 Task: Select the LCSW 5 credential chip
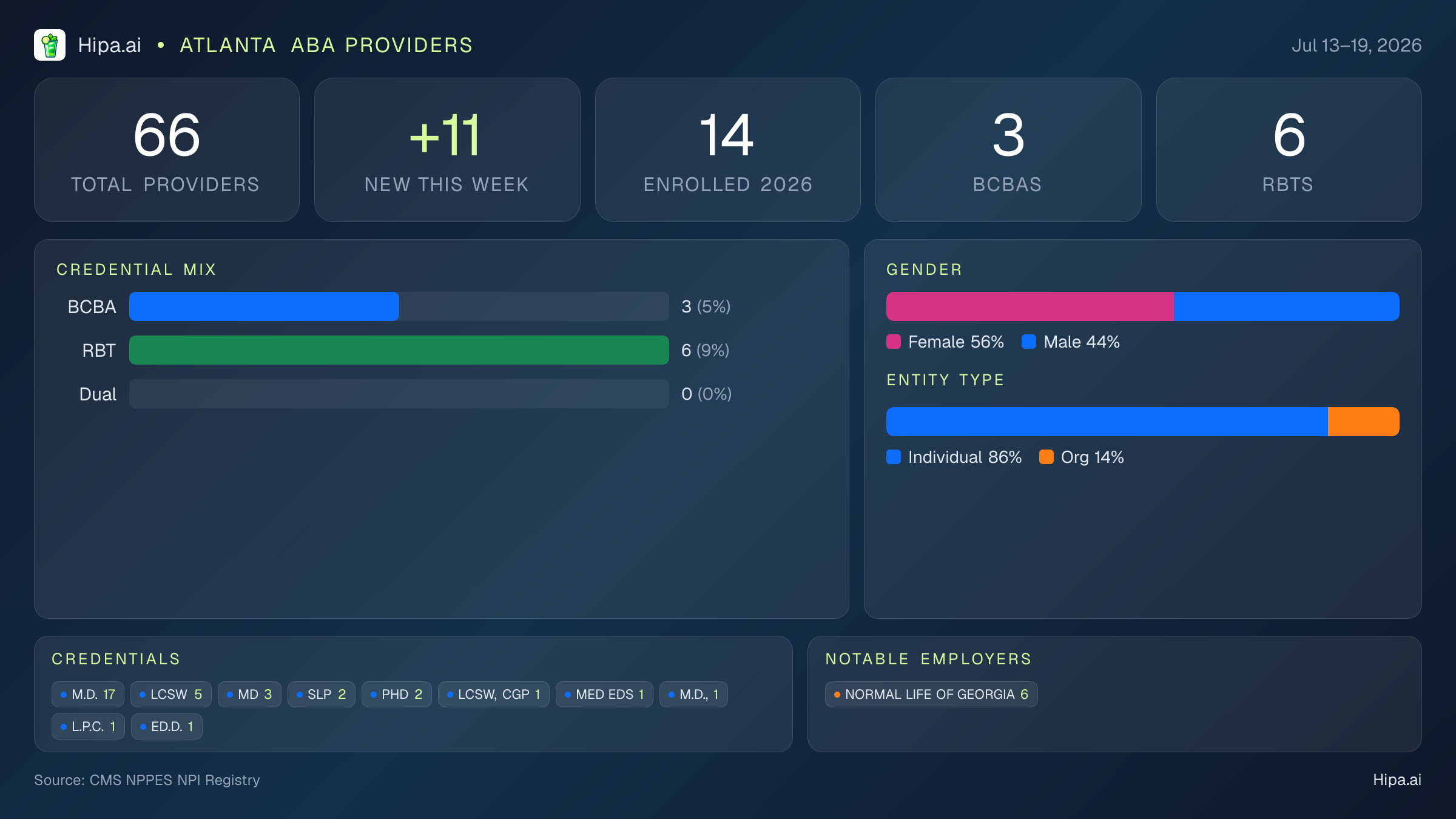click(171, 694)
